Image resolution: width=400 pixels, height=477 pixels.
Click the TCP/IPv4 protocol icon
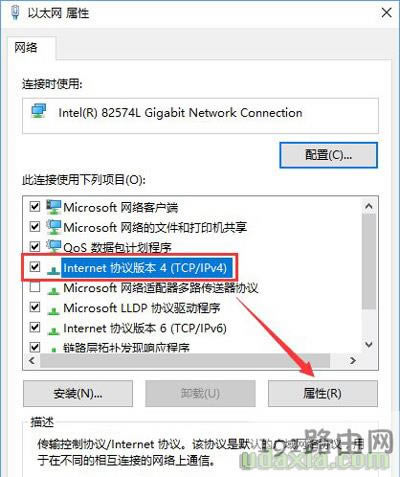[x=53, y=269]
